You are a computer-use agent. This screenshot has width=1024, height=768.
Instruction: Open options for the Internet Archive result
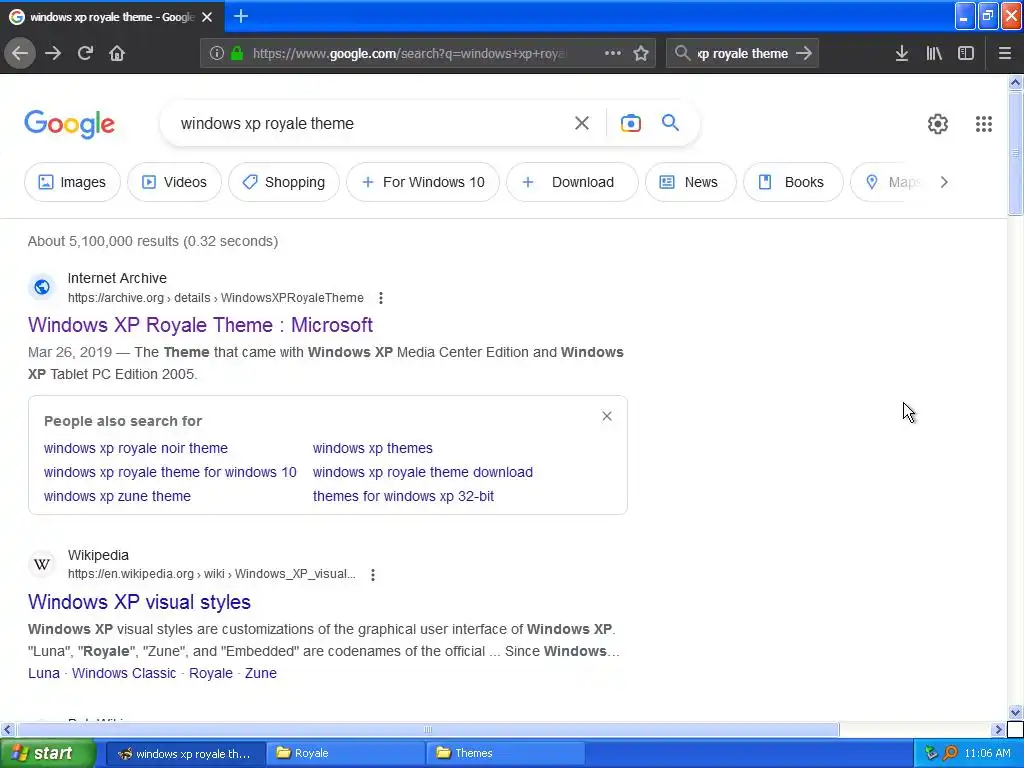381,298
